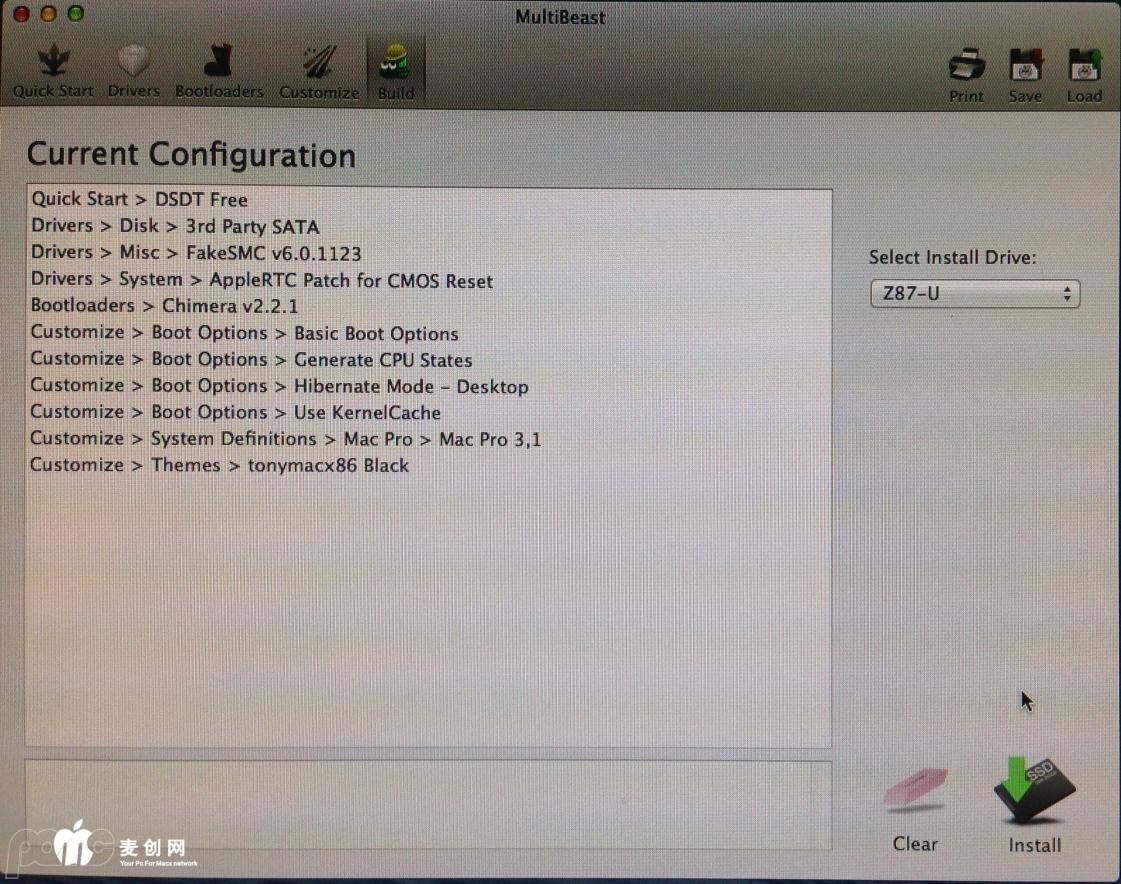Click the Save configuration icon
The width and height of the screenshot is (1121, 884).
tap(1025, 67)
